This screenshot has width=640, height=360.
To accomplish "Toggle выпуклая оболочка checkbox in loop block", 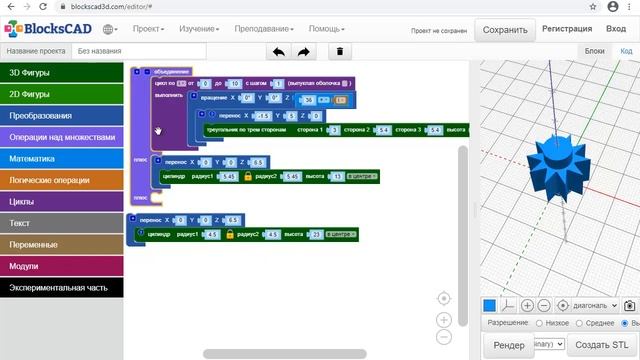I will tap(344, 83).
